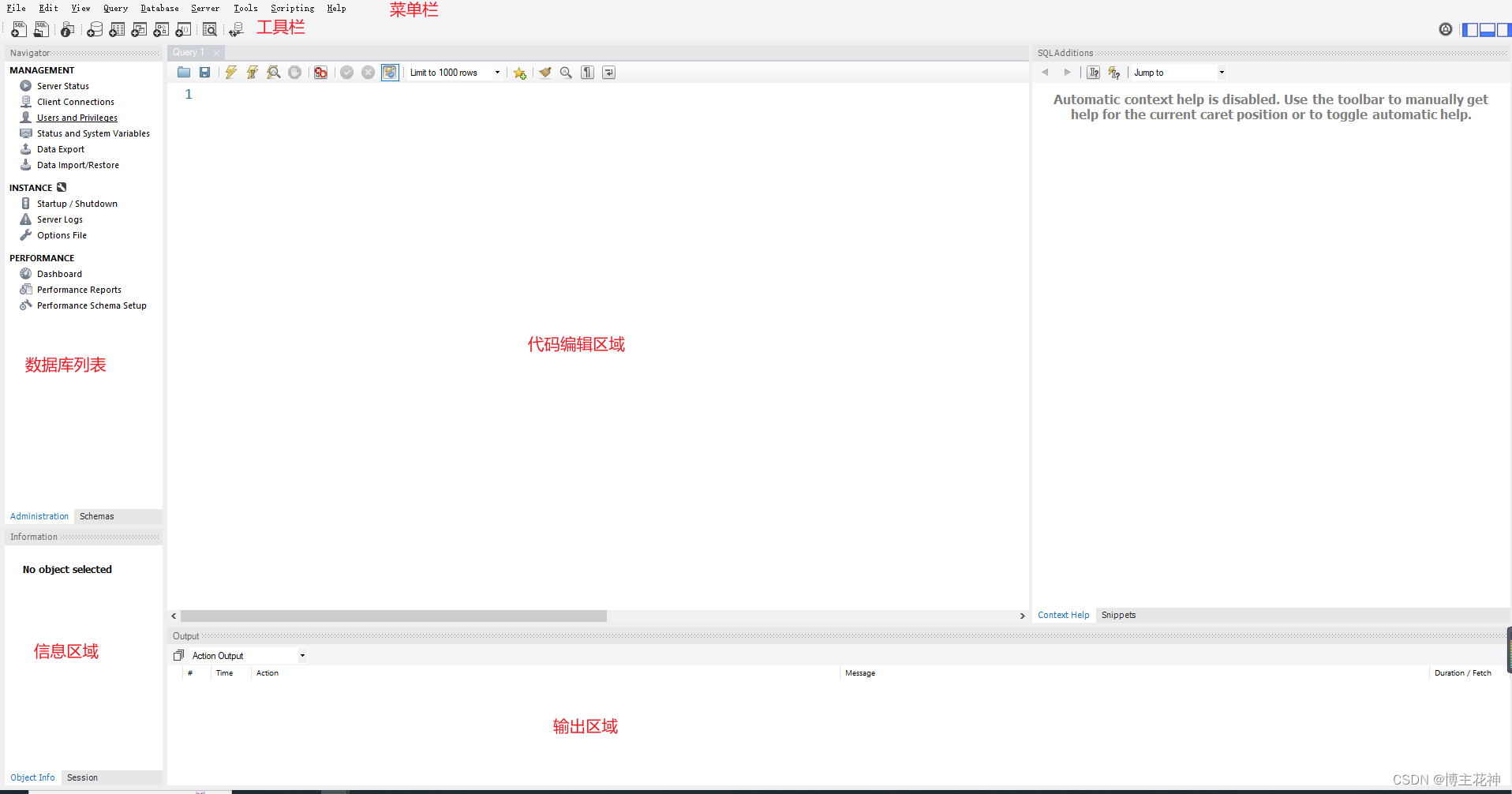The height and width of the screenshot is (794, 1512).
Task: Save snippet with star icon
Action: (x=519, y=73)
